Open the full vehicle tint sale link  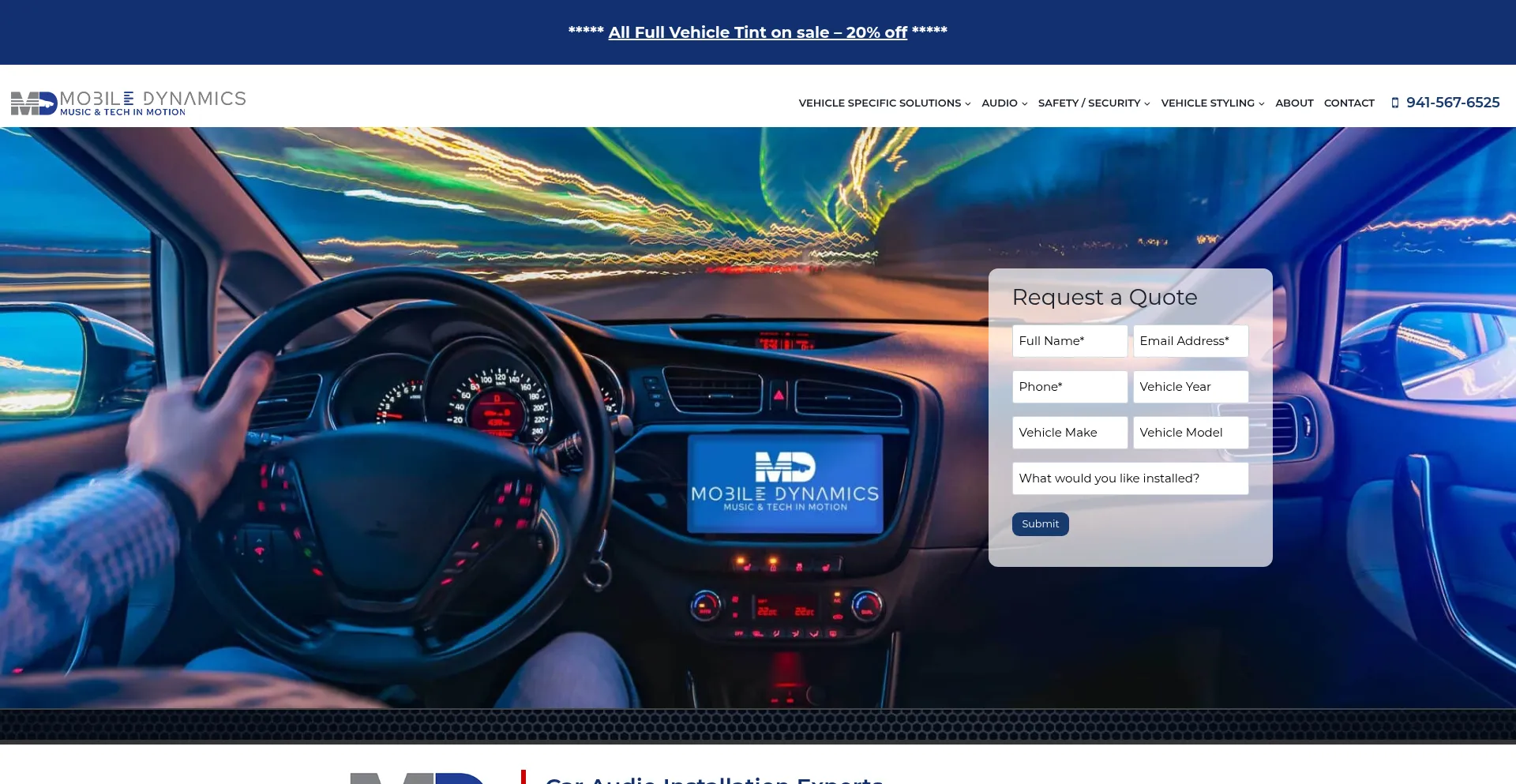coord(757,32)
